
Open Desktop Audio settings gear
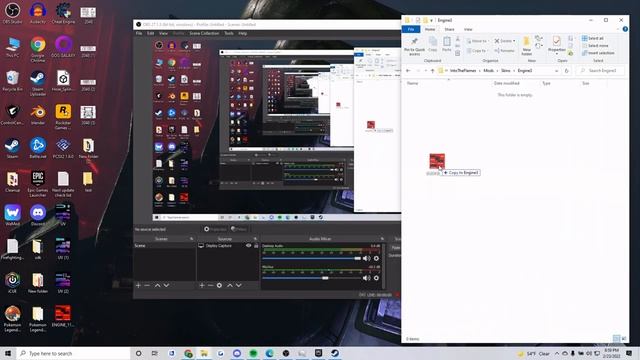[376, 258]
